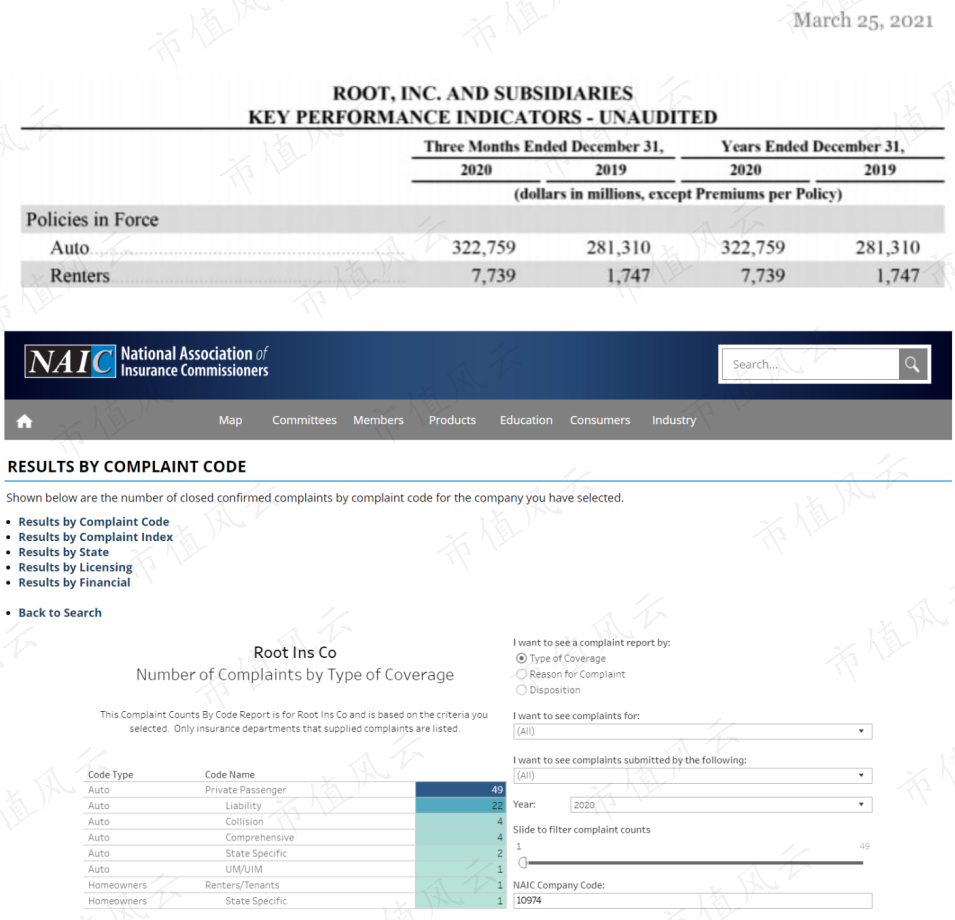Screen dimensions: 955x920
Task: Follow the Results by Complaint Code link
Action: (x=94, y=522)
